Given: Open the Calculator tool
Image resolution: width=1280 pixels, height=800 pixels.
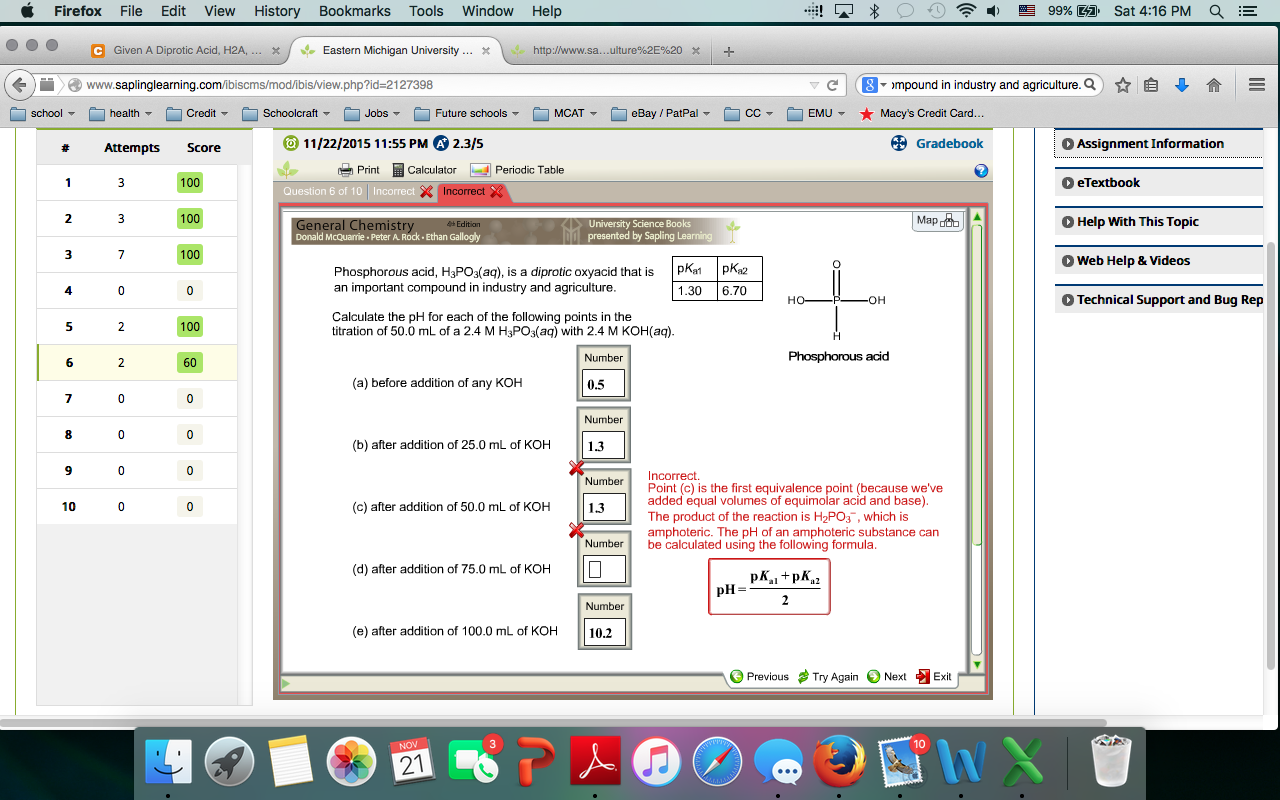Looking at the screenshot, I should coord(424,170).
